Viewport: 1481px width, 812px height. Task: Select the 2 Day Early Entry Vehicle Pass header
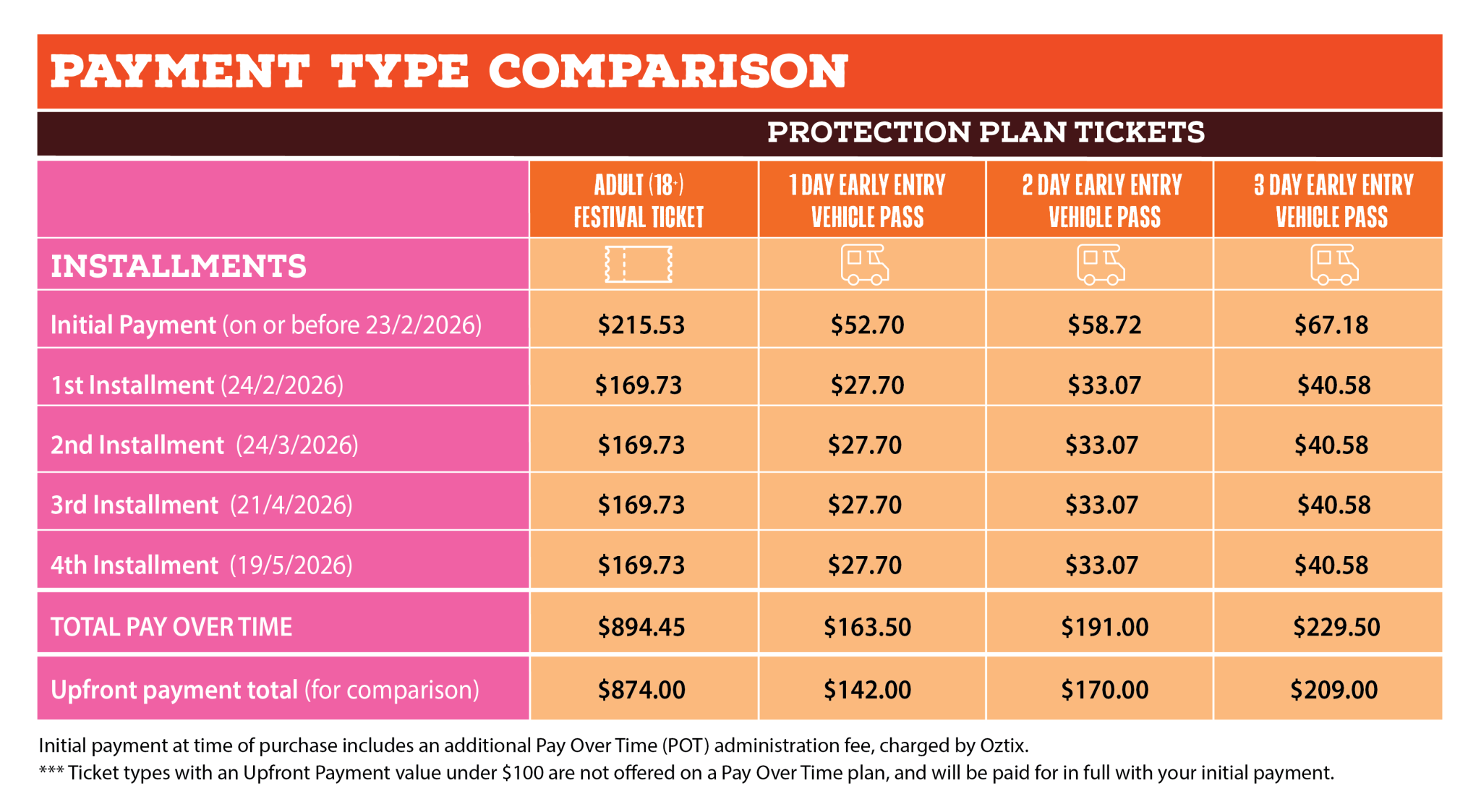click(x=1102, y=200)
